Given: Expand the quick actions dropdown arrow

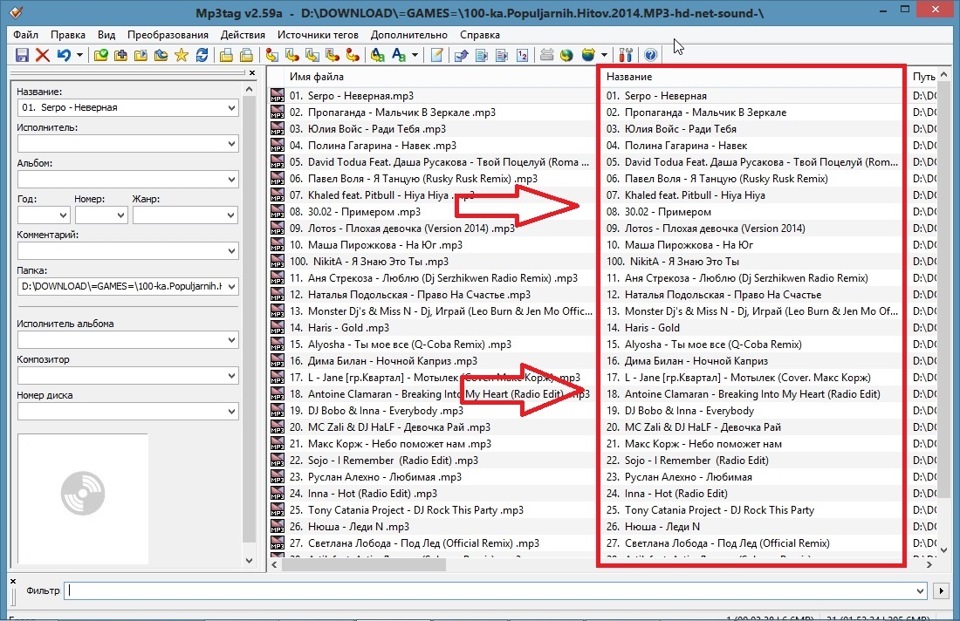Looking at the screenshot, I should click(x=415, y=55).
